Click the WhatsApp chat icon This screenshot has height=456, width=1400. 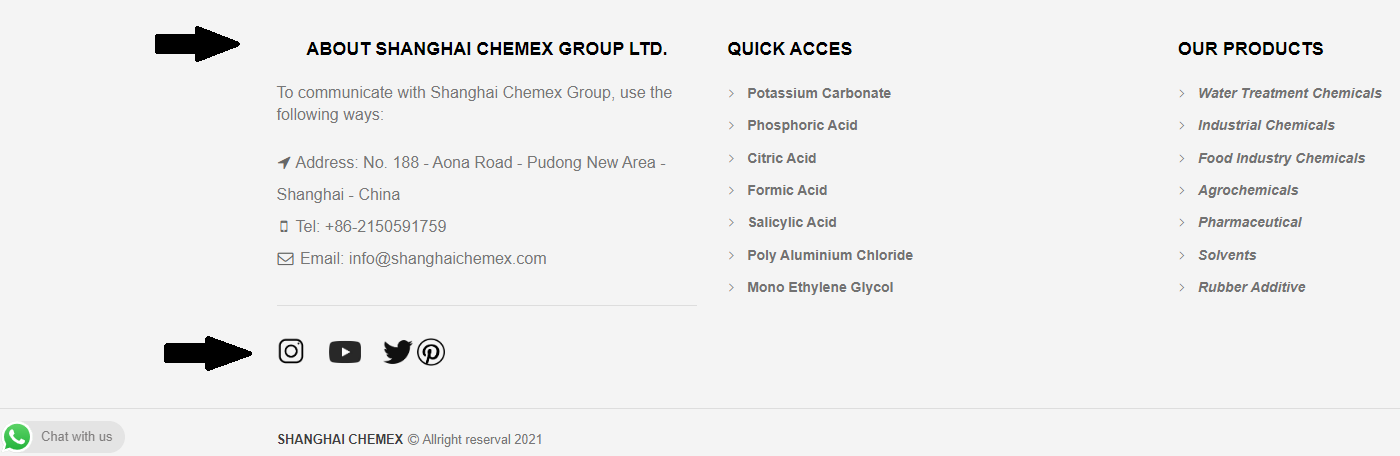click(x=17, y=437)
